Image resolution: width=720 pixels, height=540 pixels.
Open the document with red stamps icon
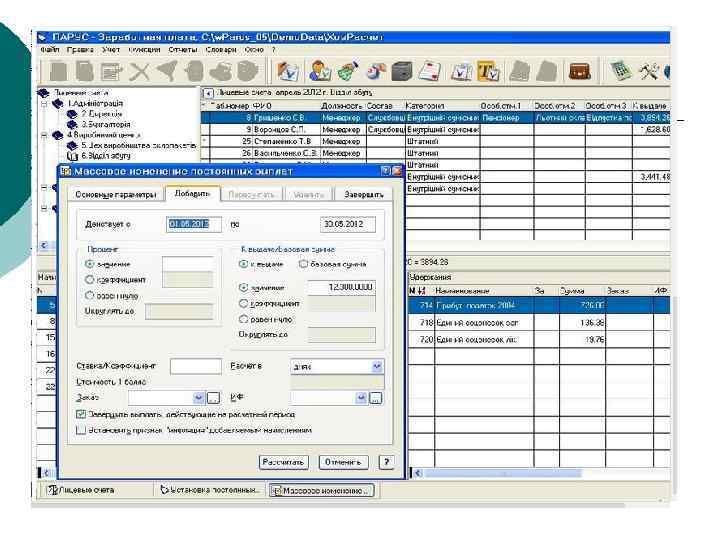click(x=430, y=71)
